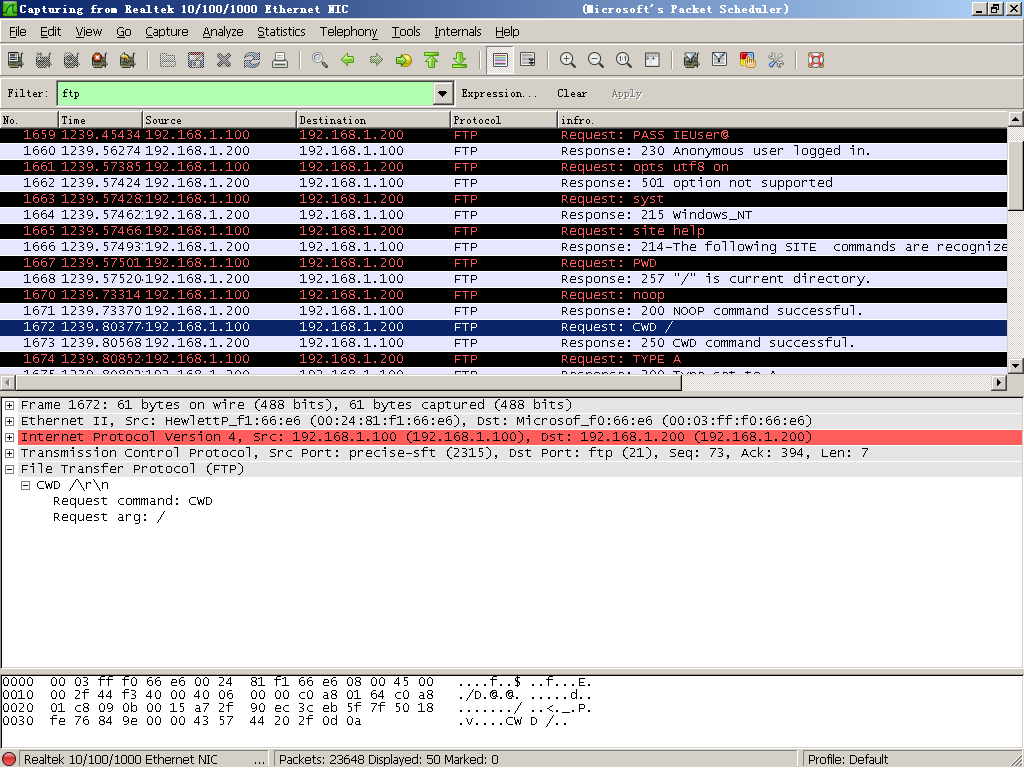The width and height of the screenshot is (1024, 768).
Task: Open the File menu
Action: (x=18, y=31)
